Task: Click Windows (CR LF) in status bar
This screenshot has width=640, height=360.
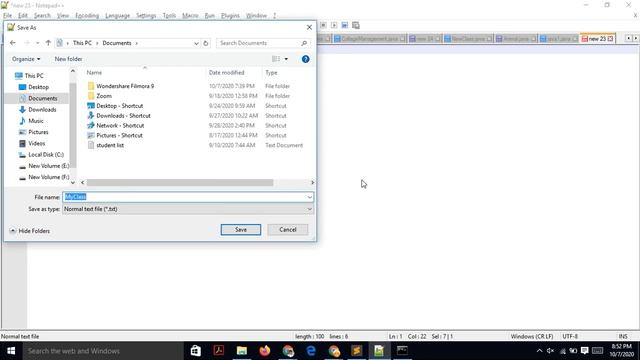Action: [x=532, y=336]
